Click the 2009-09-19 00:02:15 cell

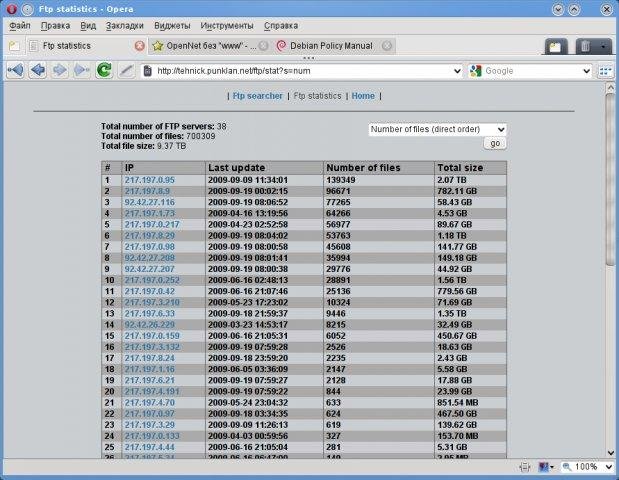click(x=264, y=191)
